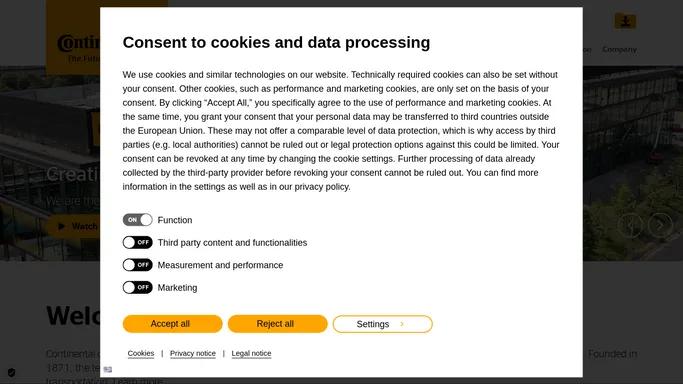683x384 pixels.
Task: Go to previous carousel slide arrow
Action: [630, 225]
